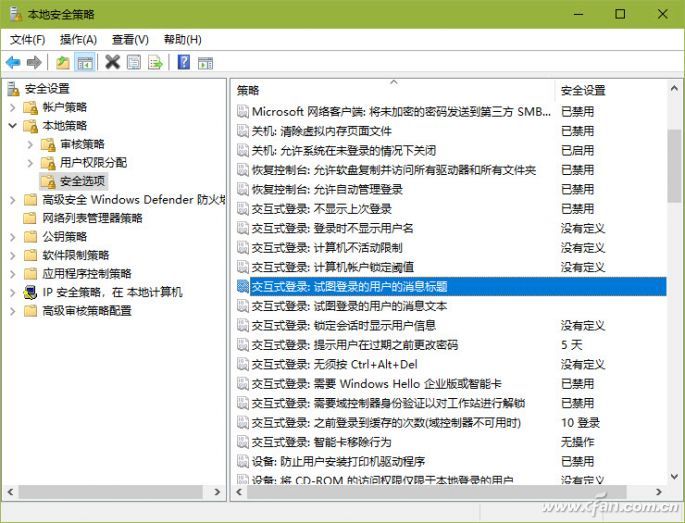Select 设备: 防止用户安装打印机驱动程序
Screen dimensions: 685x523
tap(450, 461)
